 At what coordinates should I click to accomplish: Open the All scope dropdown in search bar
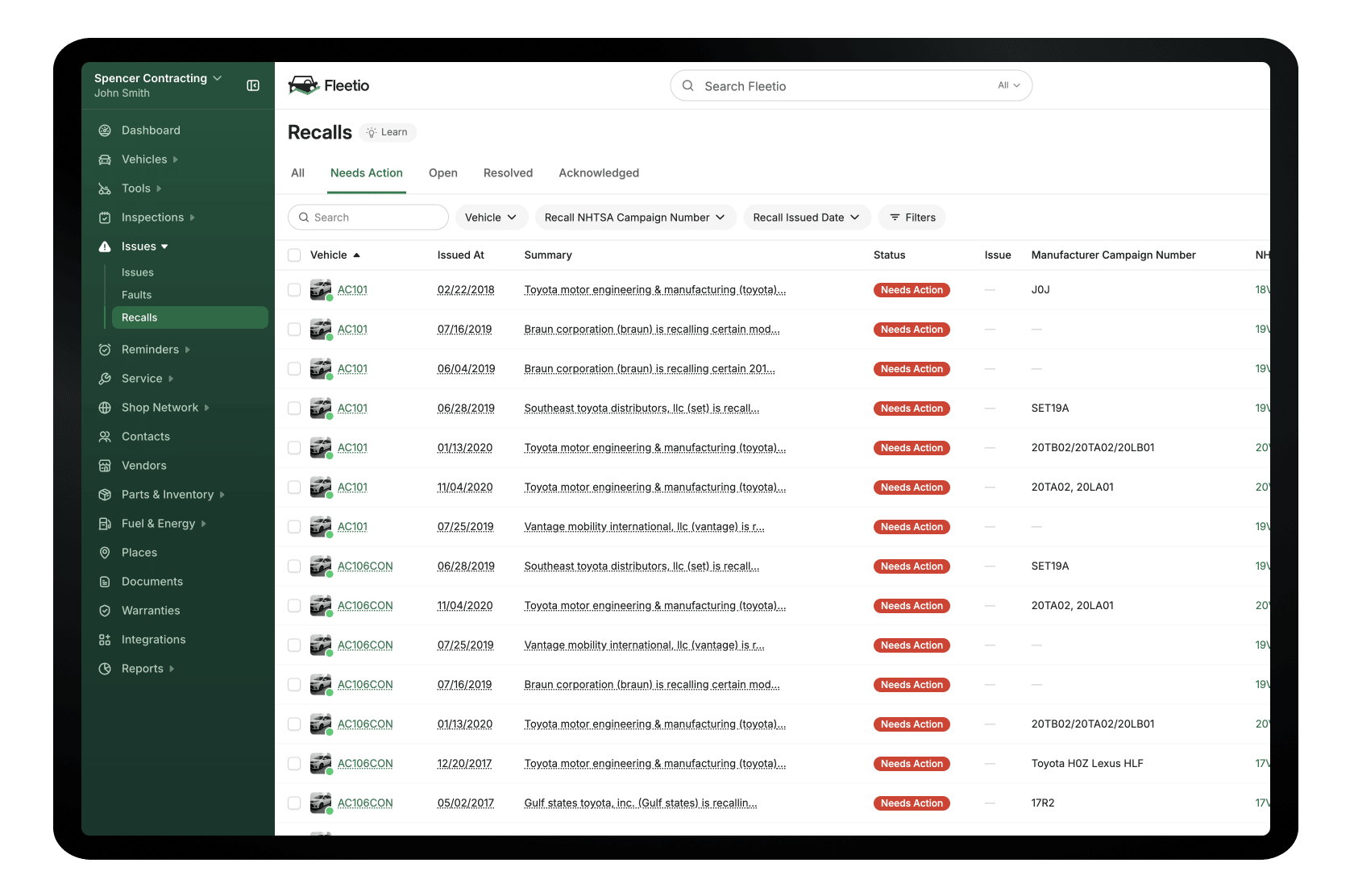click(x=1009, y=85)
